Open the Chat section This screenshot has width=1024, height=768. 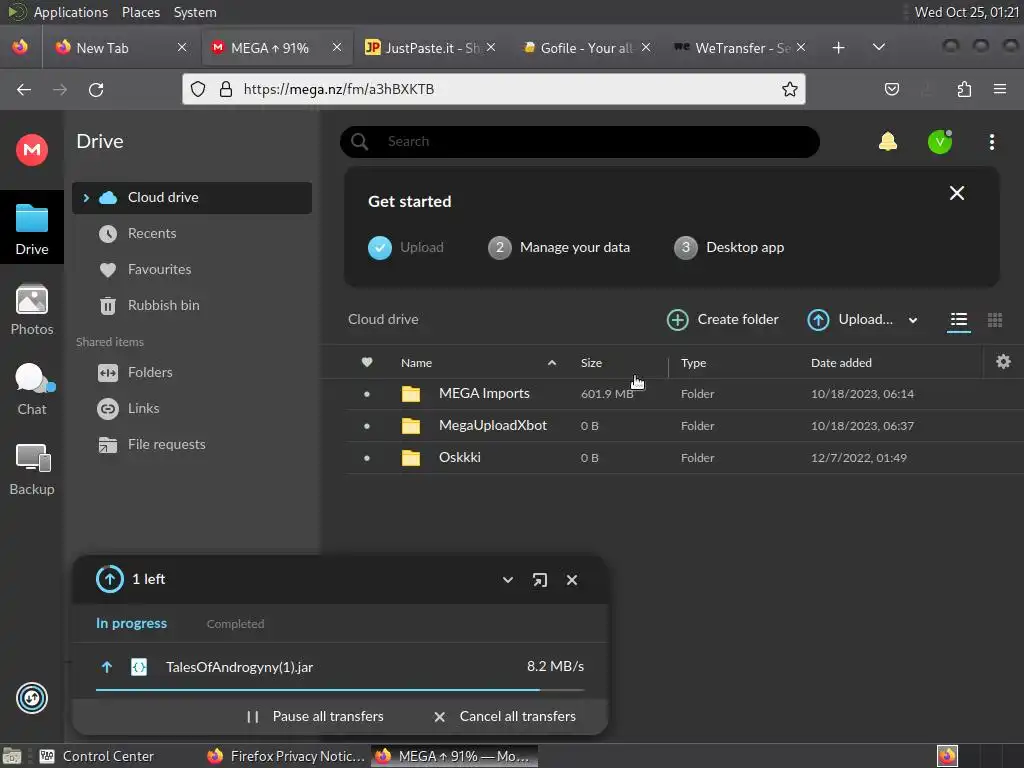pyautogui.click(x=31, y=390)
